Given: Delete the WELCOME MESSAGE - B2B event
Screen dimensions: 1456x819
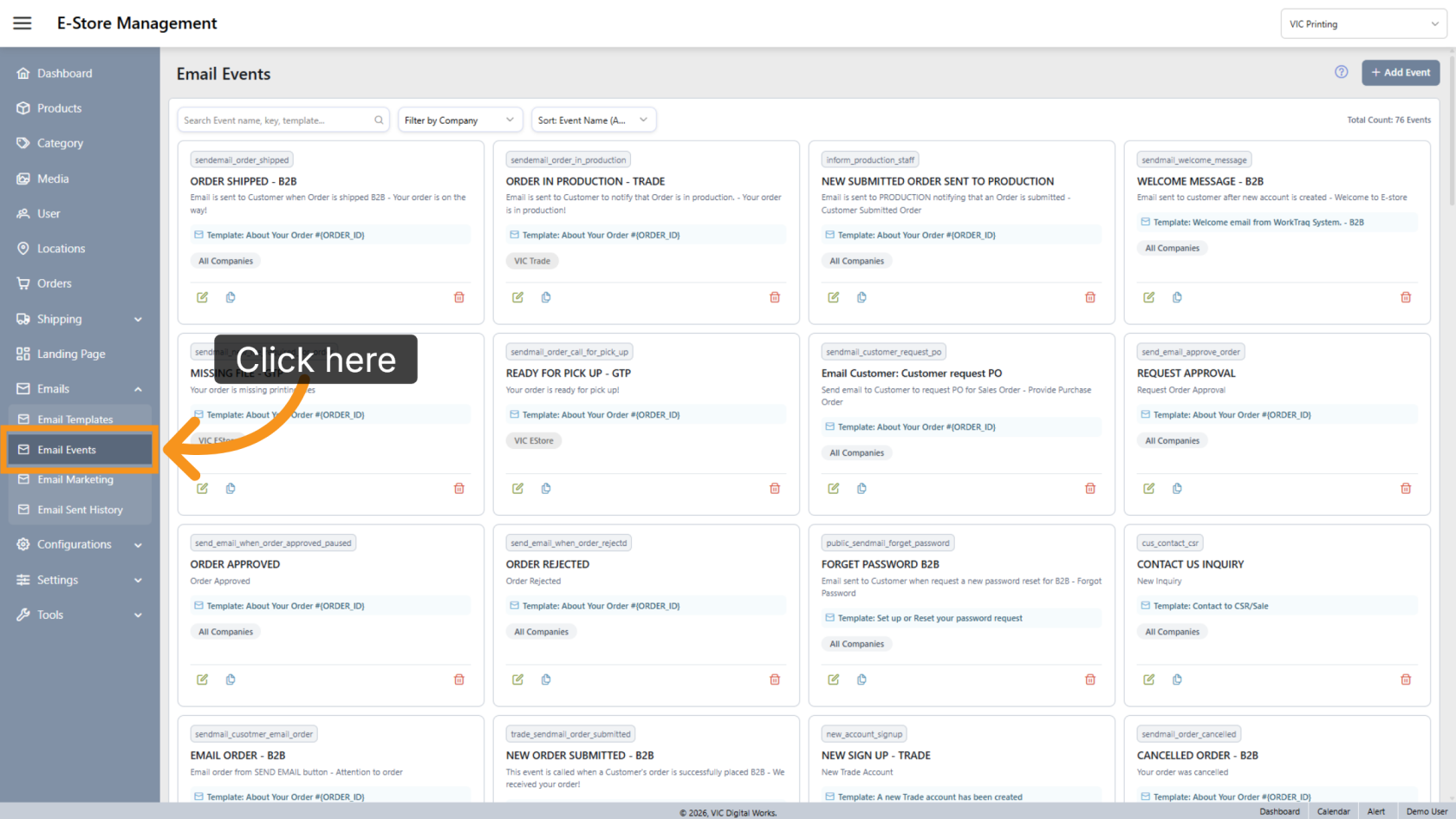Looking at the screenshot, I should (x=1406, y=297).
